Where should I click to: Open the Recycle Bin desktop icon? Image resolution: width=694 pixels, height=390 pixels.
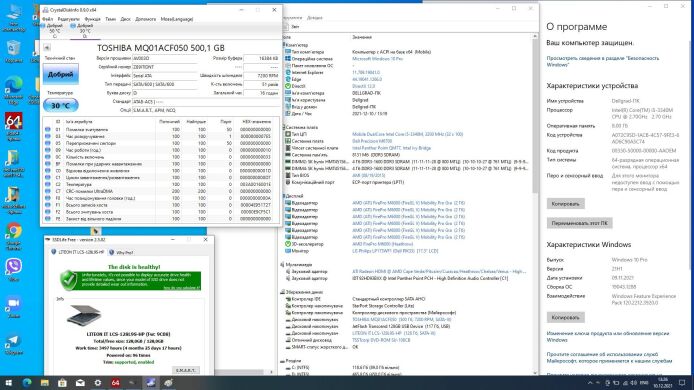click(14, 51)
